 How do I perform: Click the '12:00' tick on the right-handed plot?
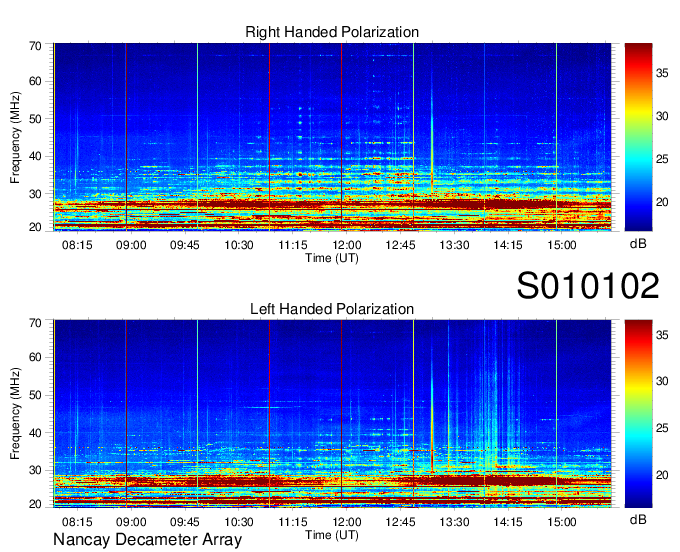(347, 245)
